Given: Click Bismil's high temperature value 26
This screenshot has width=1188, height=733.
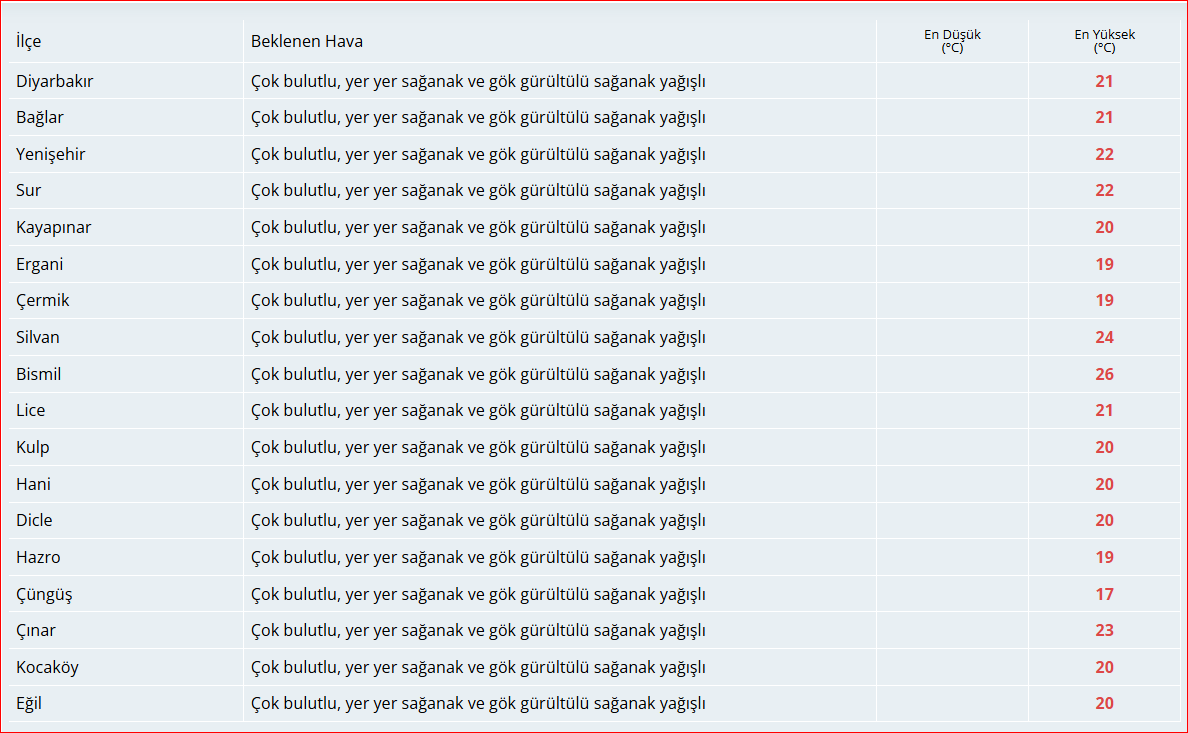Looking at the screenshot, I should pyautogui.click(x=1105, y=374).
